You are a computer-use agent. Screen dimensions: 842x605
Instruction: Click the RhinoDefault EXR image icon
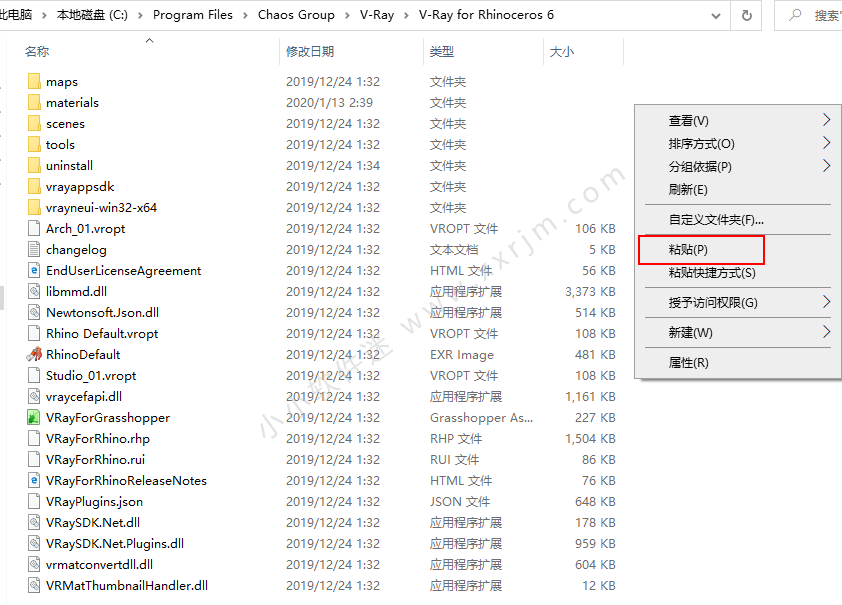click(34, 354)
